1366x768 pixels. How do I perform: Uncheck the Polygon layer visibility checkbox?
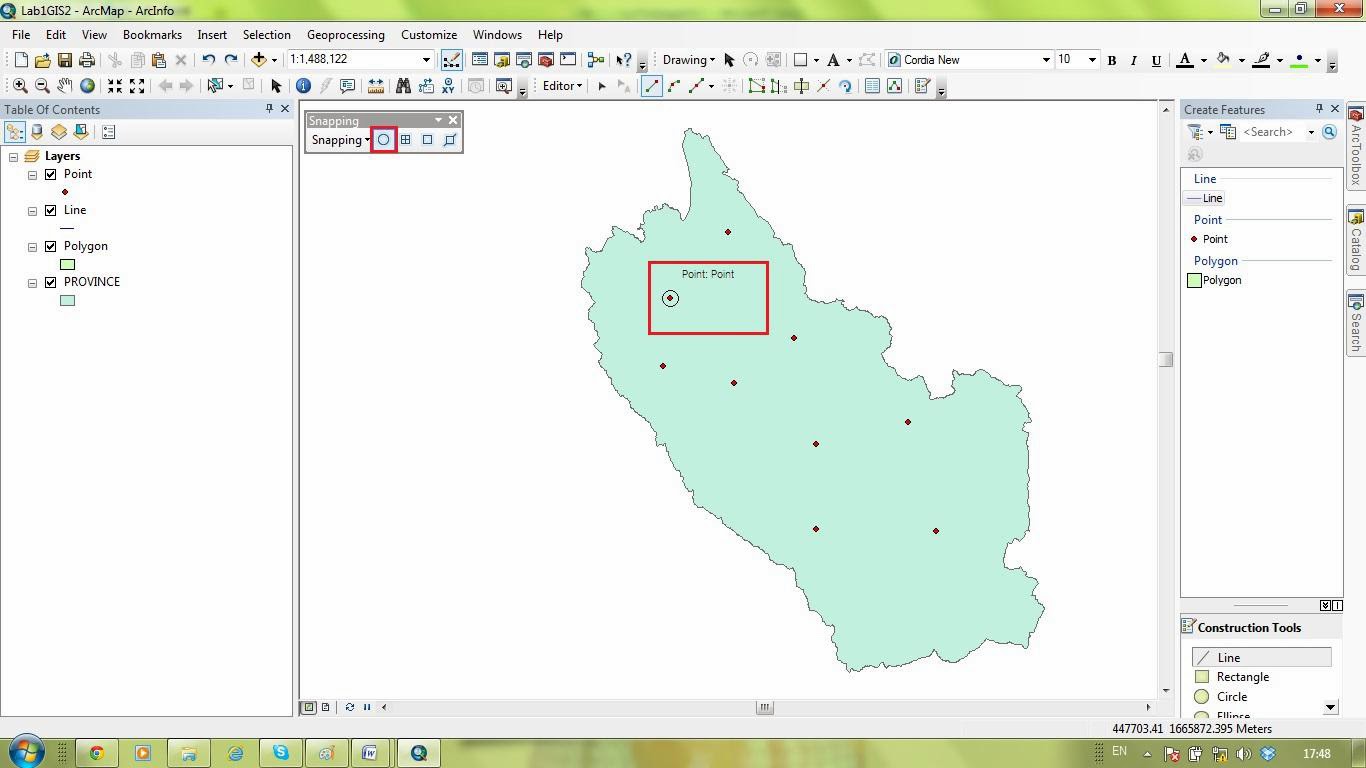coord(50,246)
